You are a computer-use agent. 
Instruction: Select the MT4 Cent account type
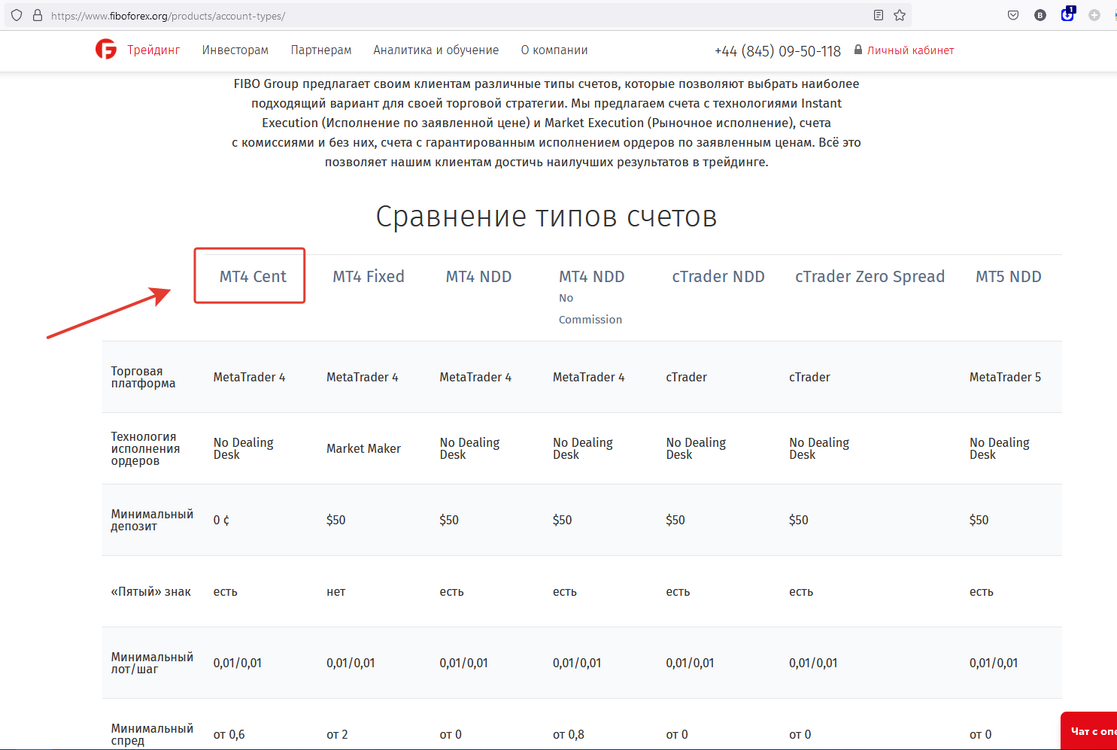coord(252,276)
